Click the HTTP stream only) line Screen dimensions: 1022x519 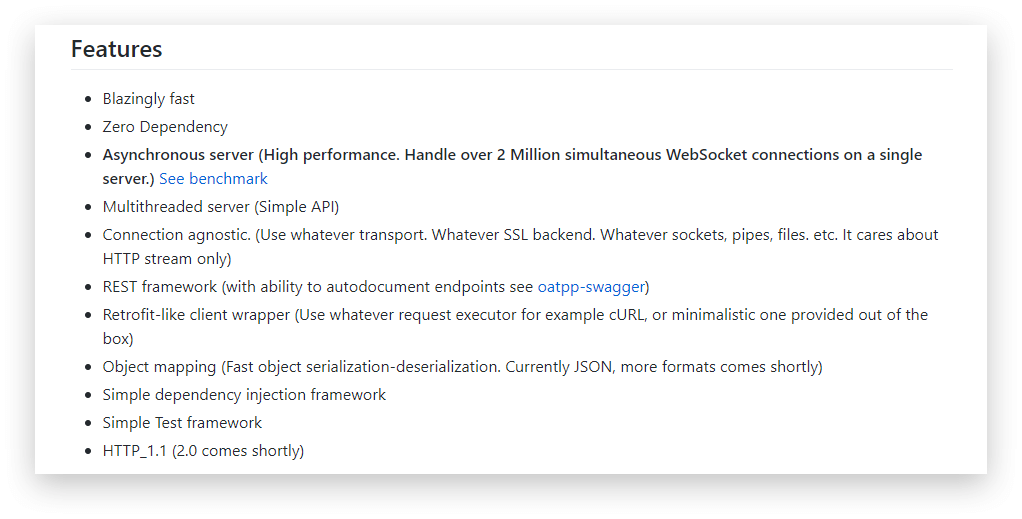pos(167,259)
